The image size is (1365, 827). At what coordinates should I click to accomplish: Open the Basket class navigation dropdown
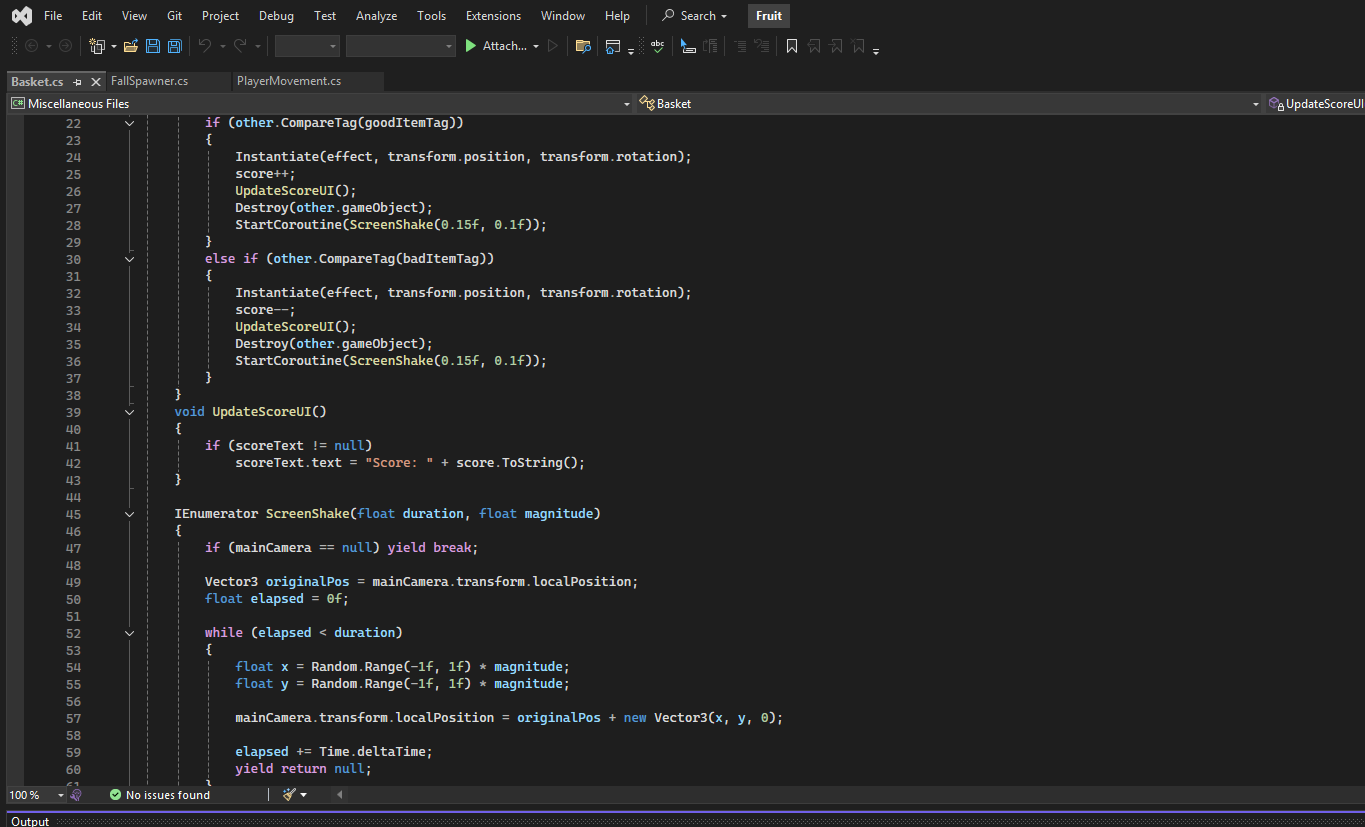[x=1256, y=104]
